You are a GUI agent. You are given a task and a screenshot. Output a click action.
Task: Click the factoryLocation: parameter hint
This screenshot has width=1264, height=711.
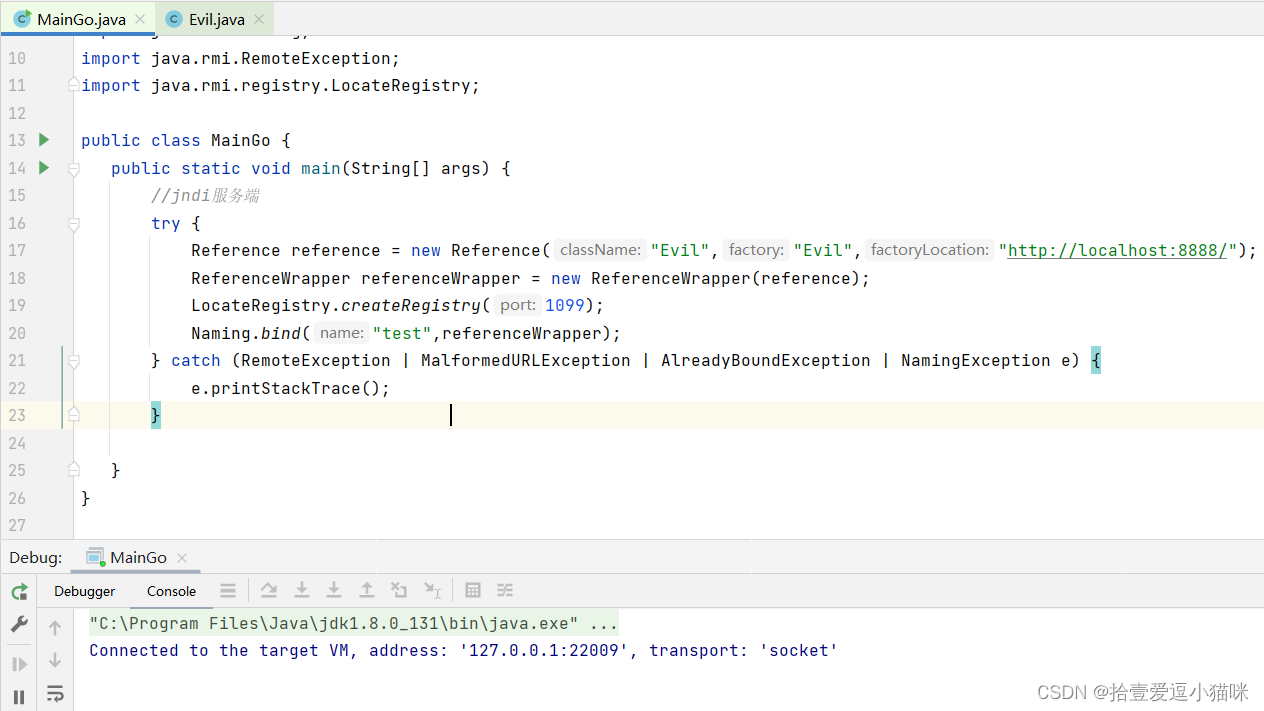(x=930, y=250)
